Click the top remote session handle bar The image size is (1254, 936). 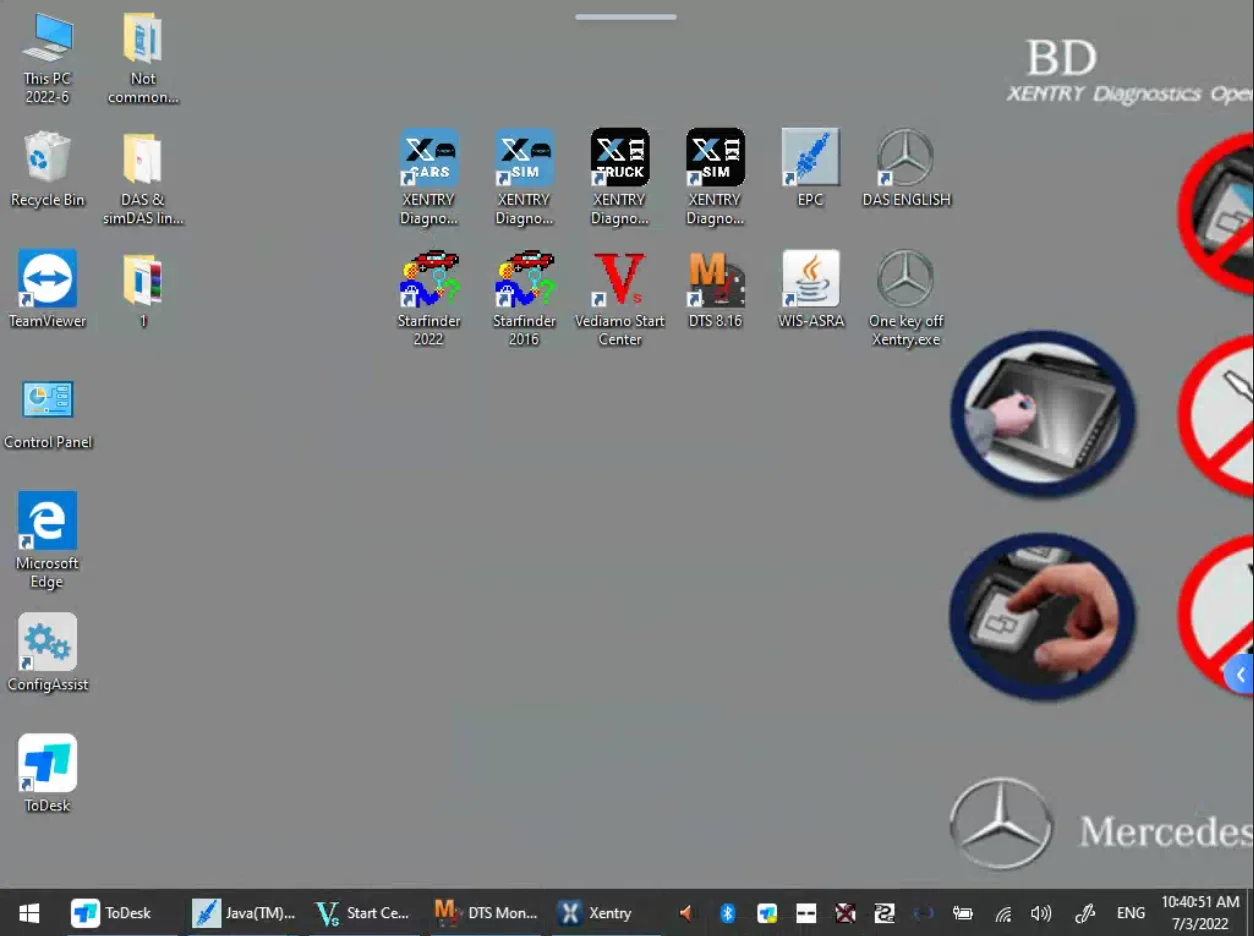(626, 17)
